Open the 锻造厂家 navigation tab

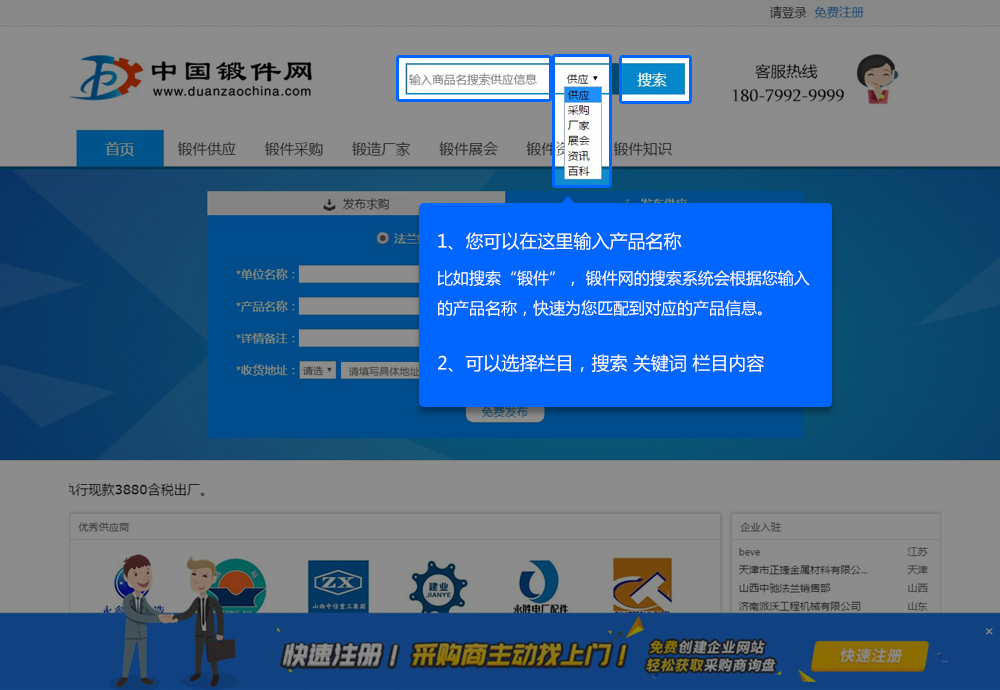(381, 149)
